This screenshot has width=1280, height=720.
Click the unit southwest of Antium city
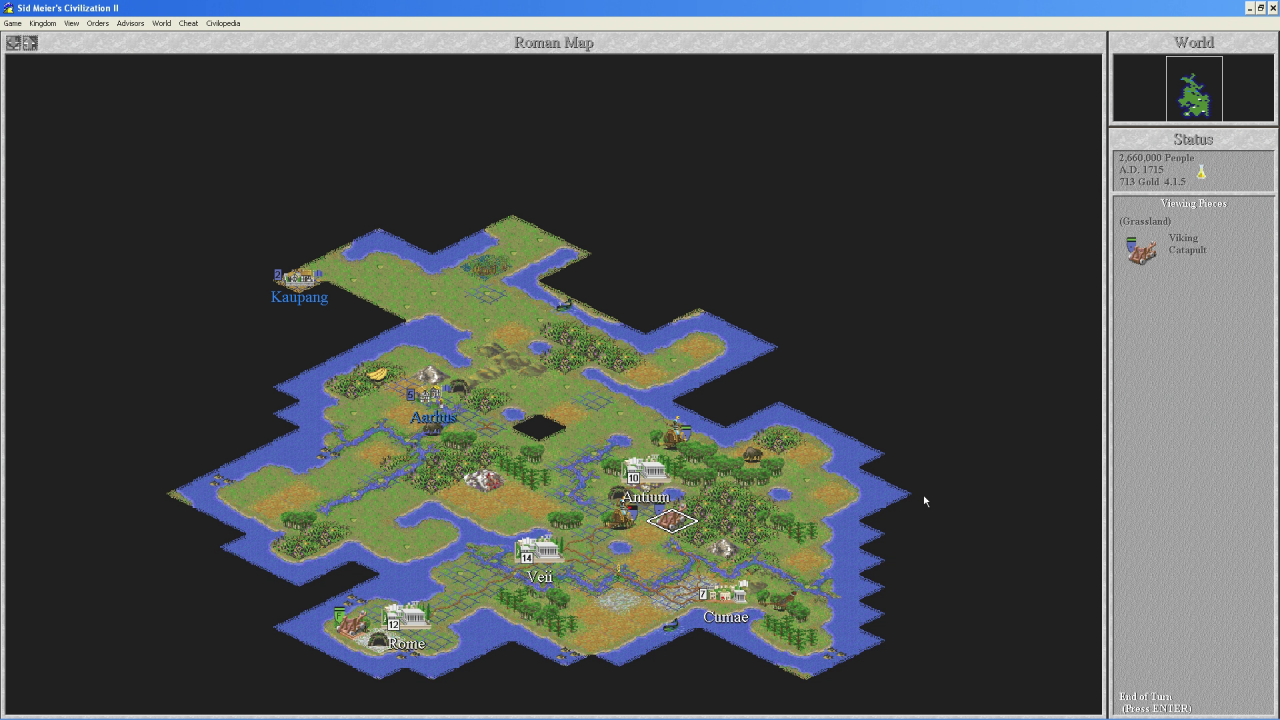click(622, 515)
